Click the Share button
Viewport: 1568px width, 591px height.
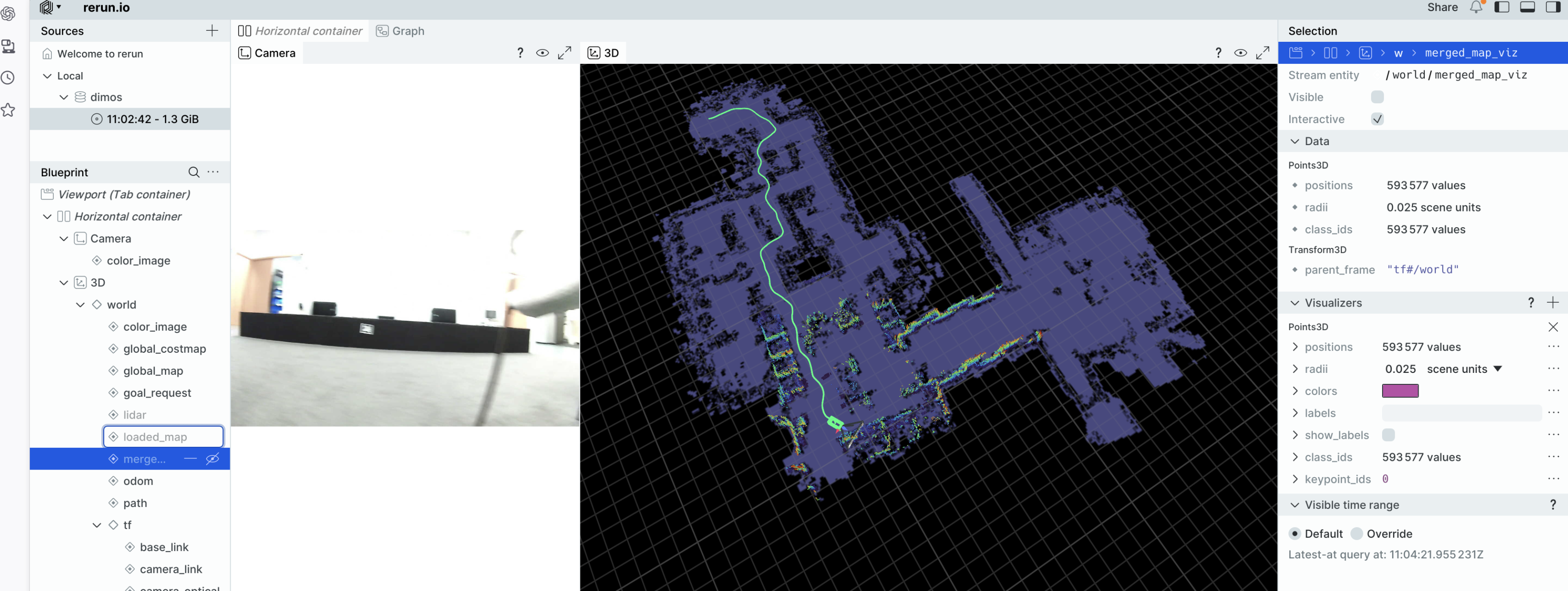point(1442,7)
